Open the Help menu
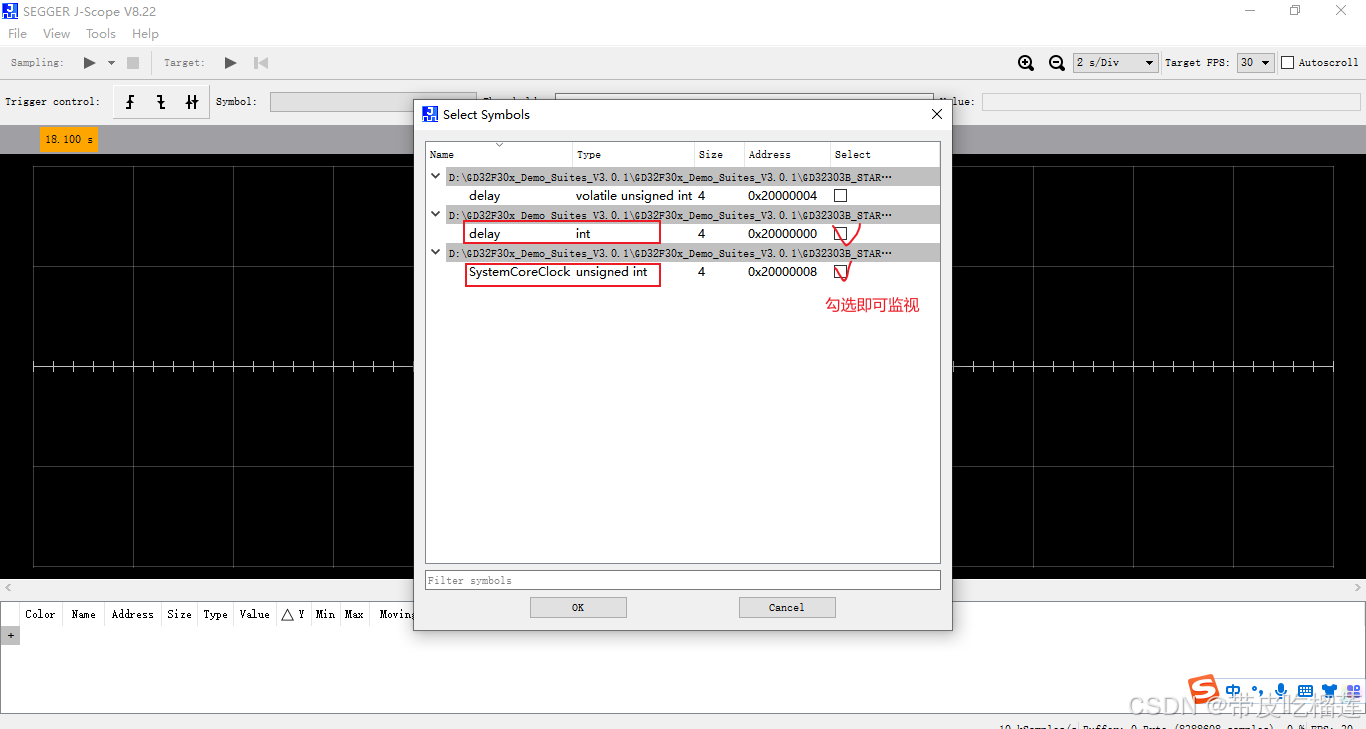1366x729 pixels. click(x=145, y=34)
